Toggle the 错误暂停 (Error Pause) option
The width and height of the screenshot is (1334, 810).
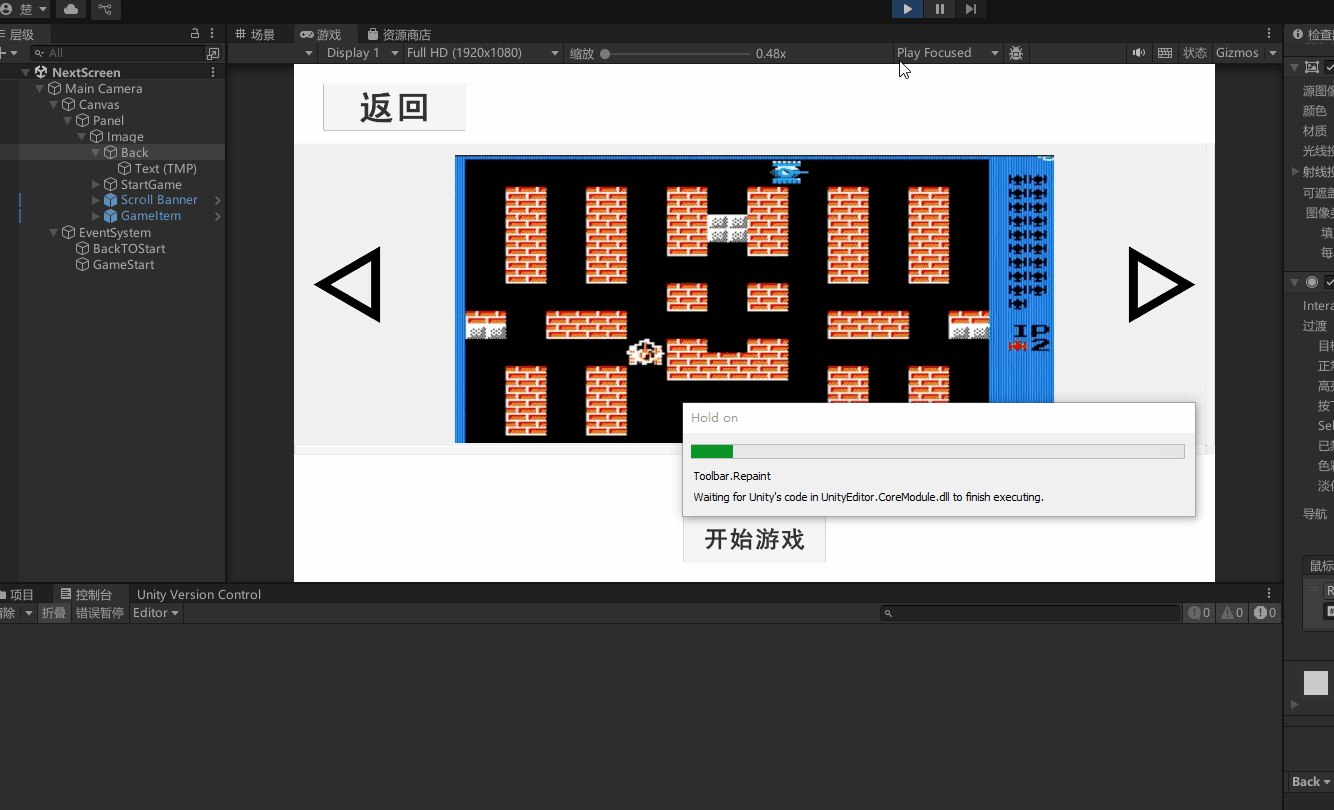100,613
